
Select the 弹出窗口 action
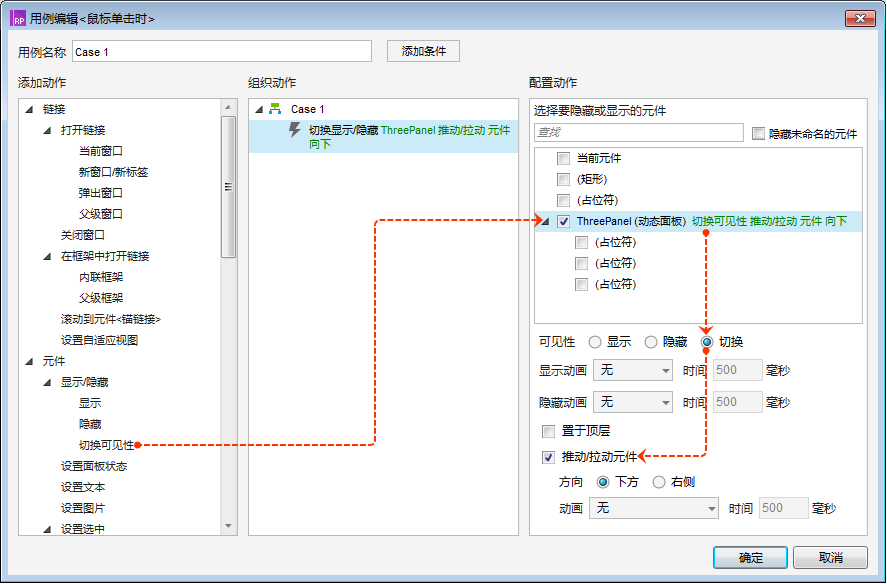click(101, 193)
